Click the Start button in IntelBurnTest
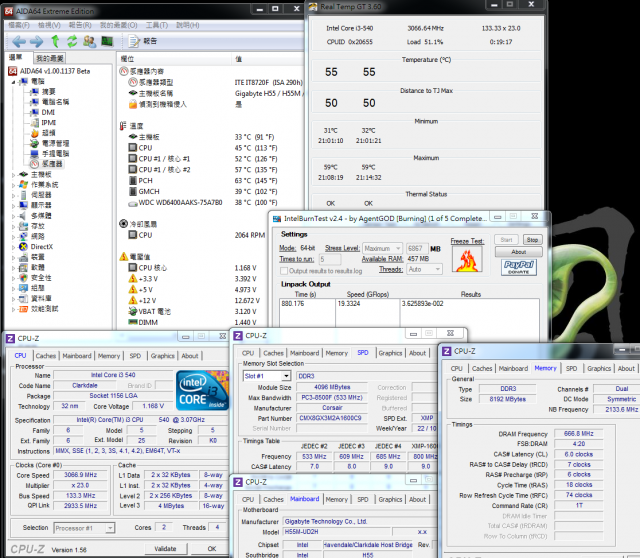 tap(506, 240)
